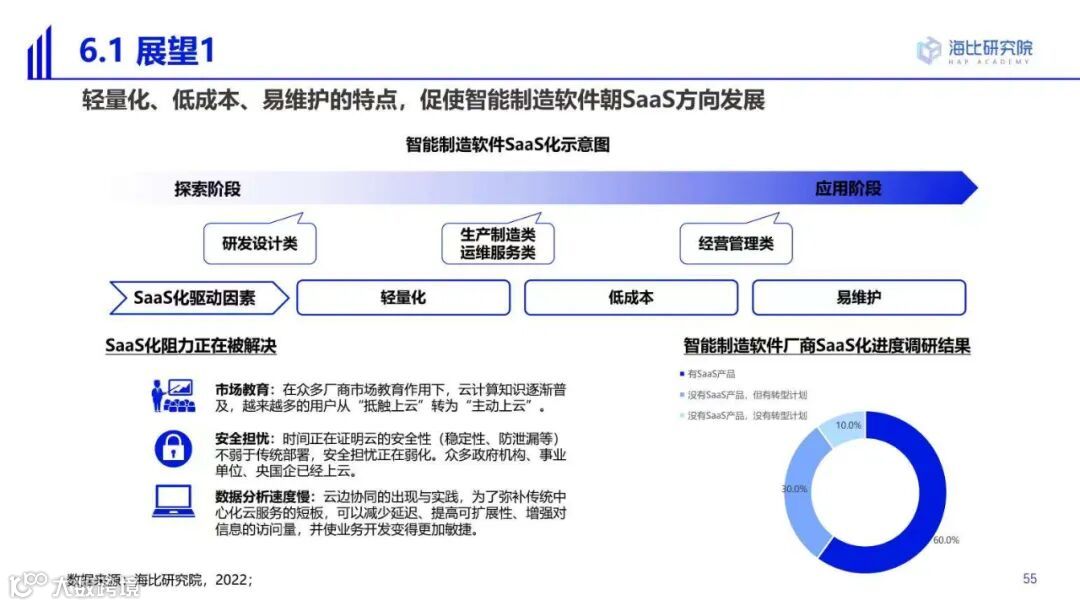Click legend entry 没有SaaS产品，但有转型计划
Viewport: 1080px width, 606px height.
pyautogui.click(x=743, y=395)
